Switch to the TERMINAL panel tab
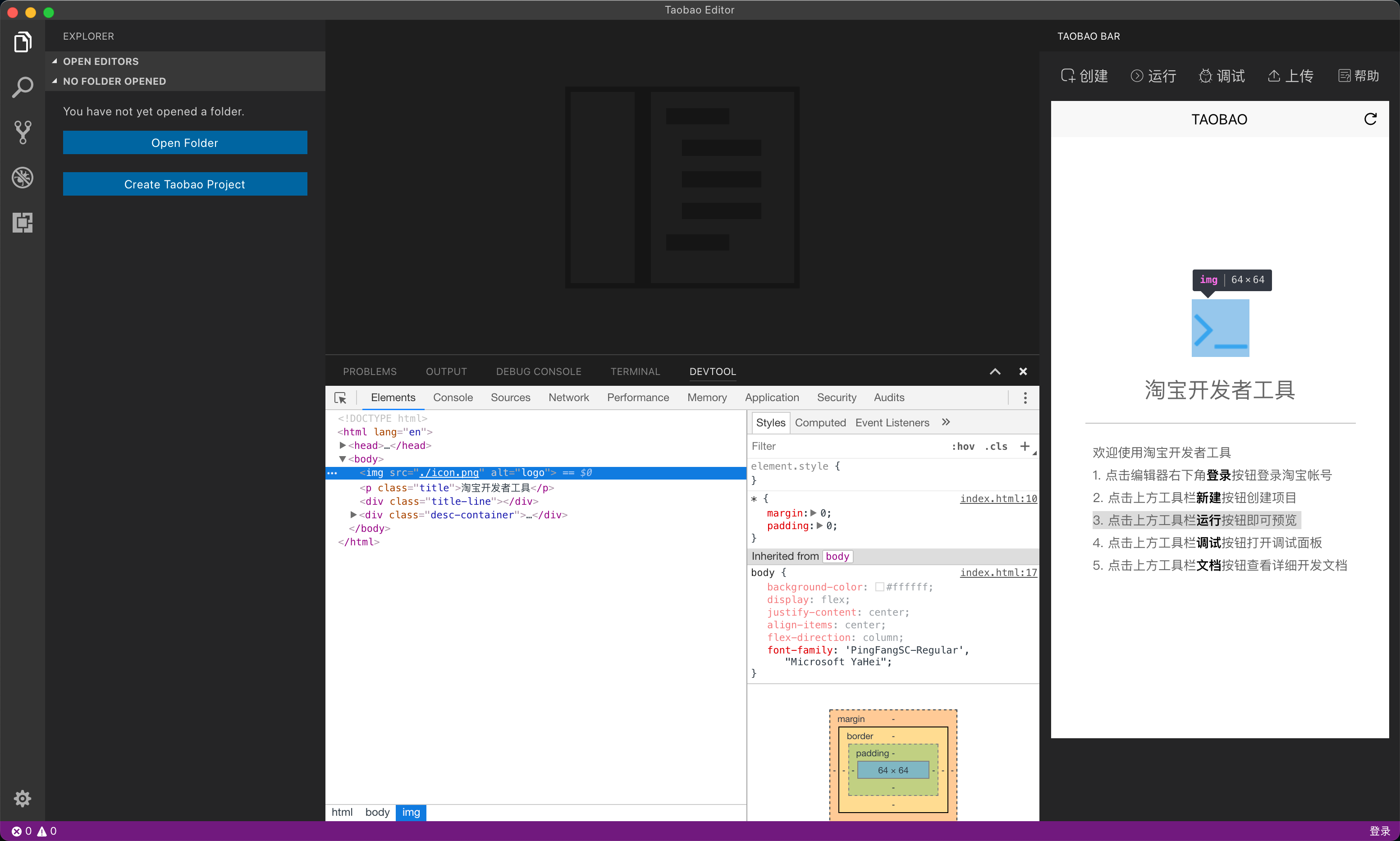The image size is (1400, 841). click(635, 372)
